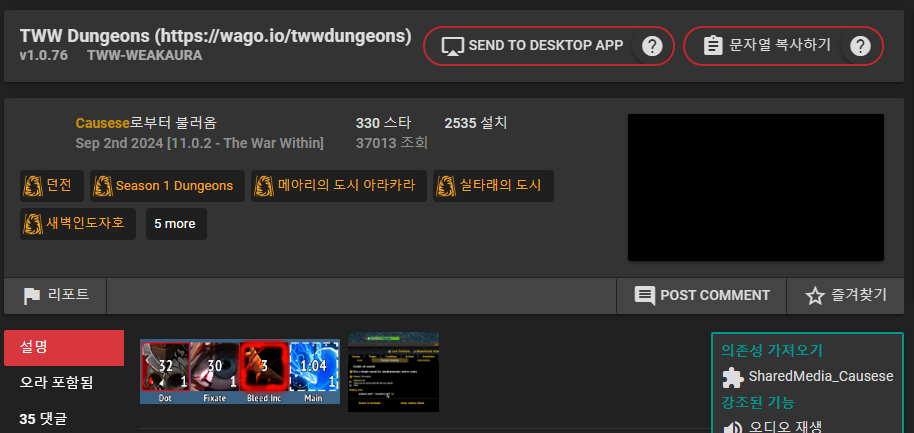The width and height of the screenshot is (914, 433).
Task: Click the puzzle piece dependency icon
Action: point(733,378)
